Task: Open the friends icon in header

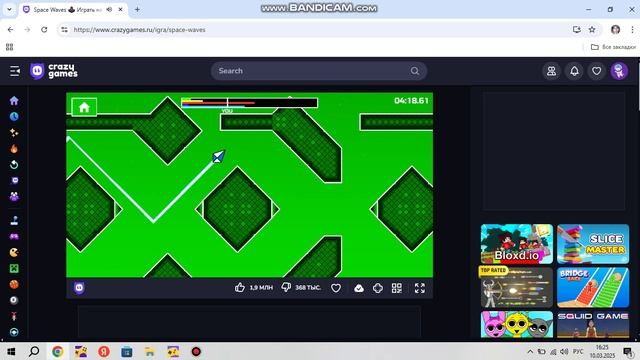Action: (x=551, y=71)
